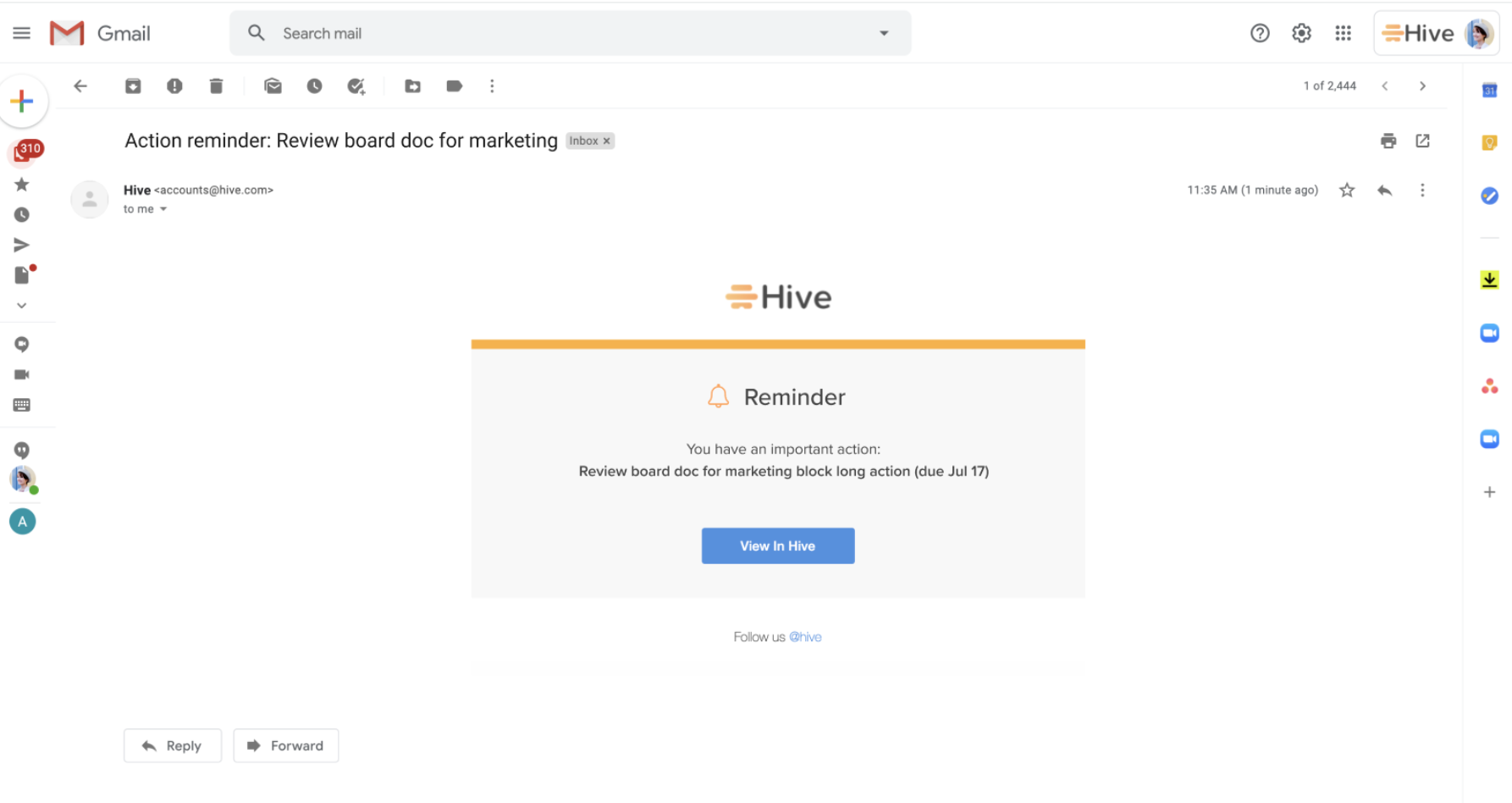
Task: Focus the Search mail field
Action: pos(570,33)
